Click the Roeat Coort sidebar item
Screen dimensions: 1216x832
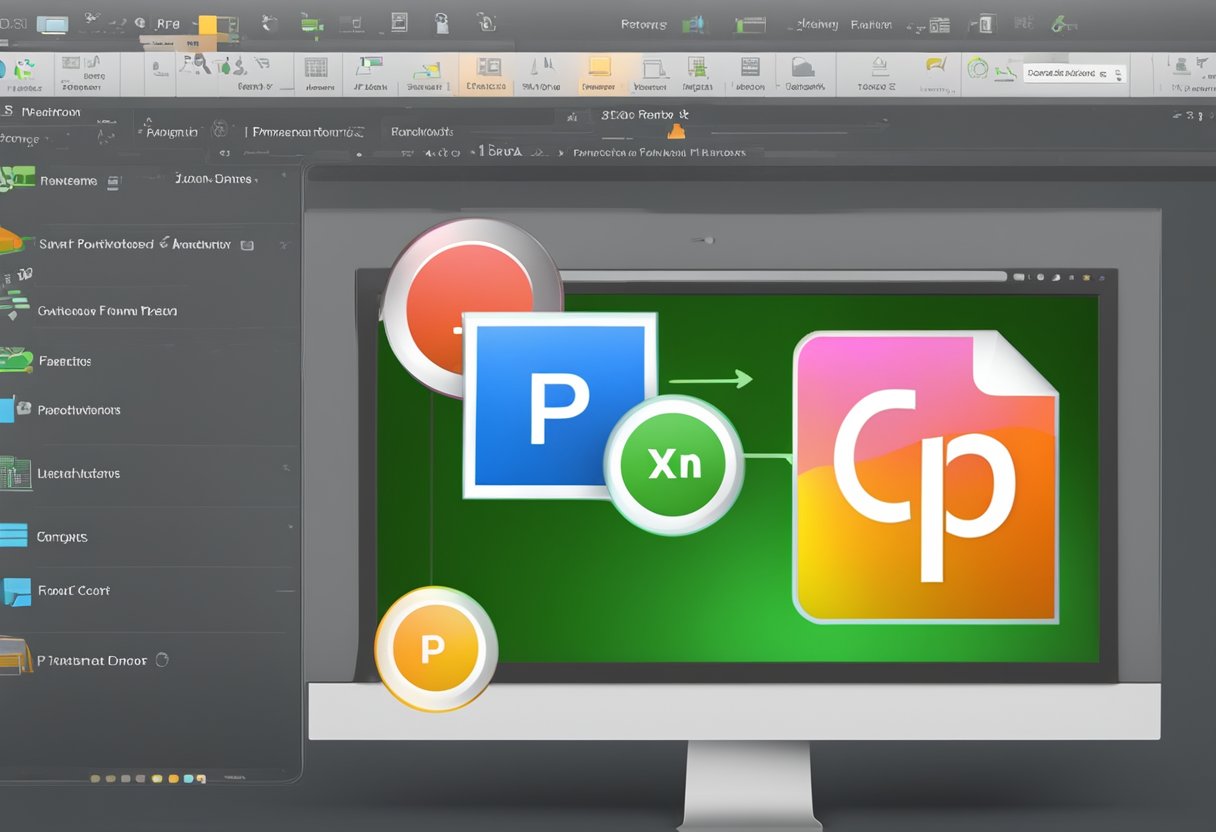pyautogui.click(x=73, y=591)
